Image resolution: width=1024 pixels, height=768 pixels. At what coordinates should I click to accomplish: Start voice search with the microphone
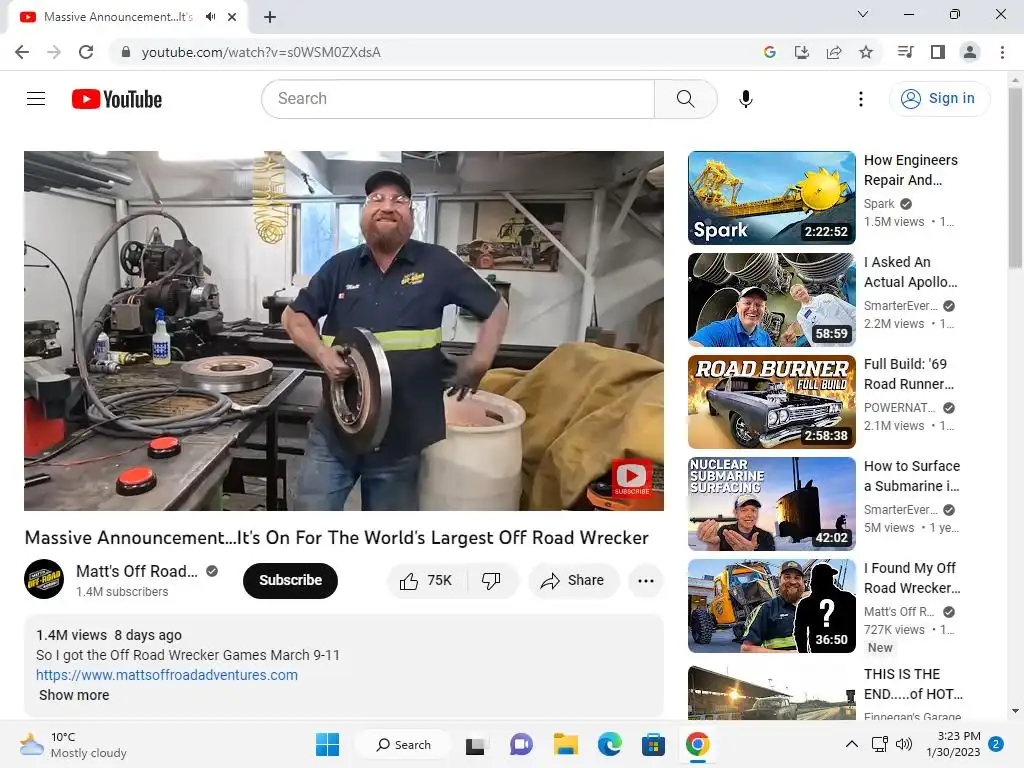point(745,99)
